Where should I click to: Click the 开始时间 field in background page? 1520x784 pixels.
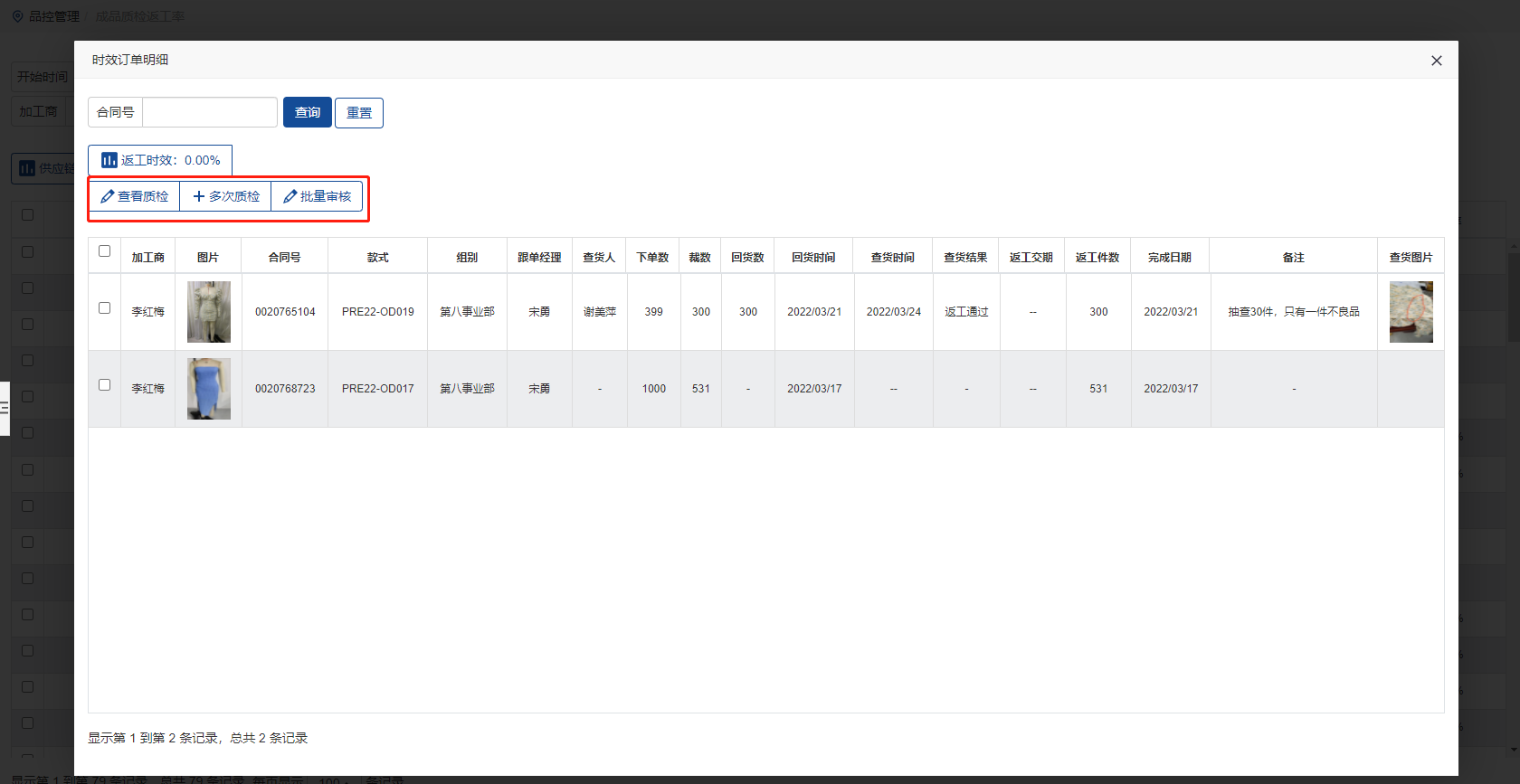tap(42, 77)
